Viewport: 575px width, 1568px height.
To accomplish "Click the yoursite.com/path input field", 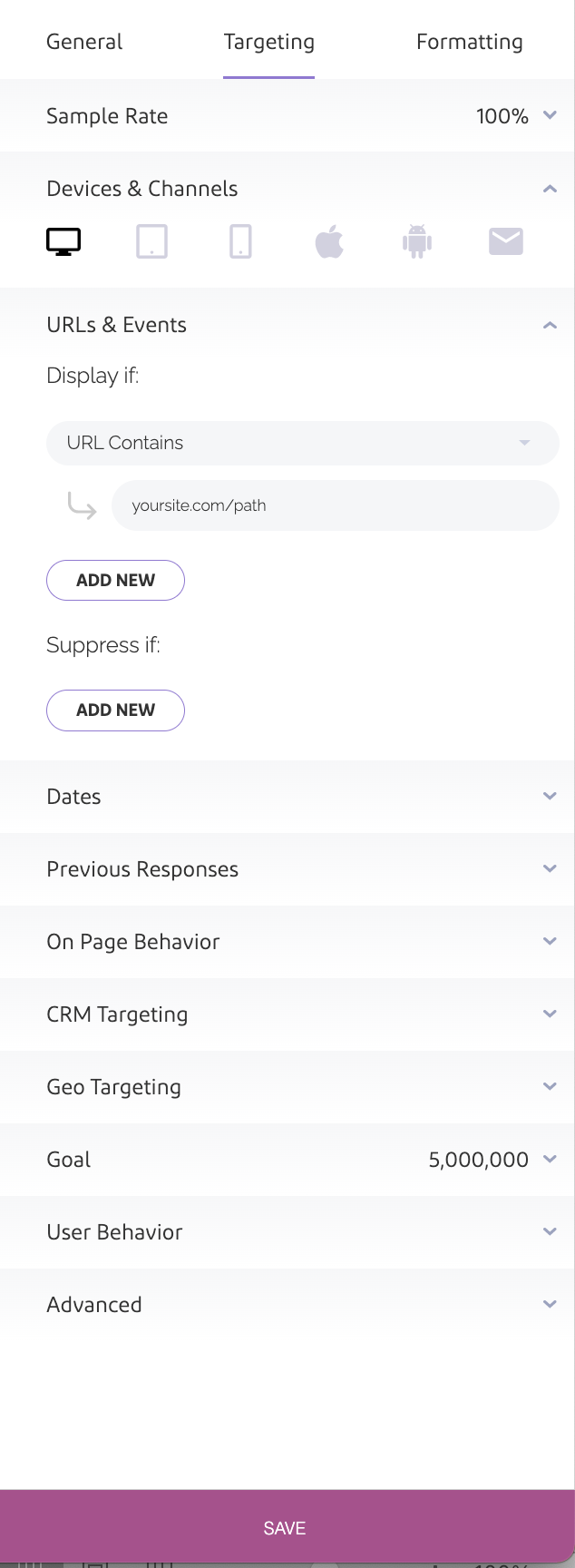I will pyautogui.click(x=335, y=505).
